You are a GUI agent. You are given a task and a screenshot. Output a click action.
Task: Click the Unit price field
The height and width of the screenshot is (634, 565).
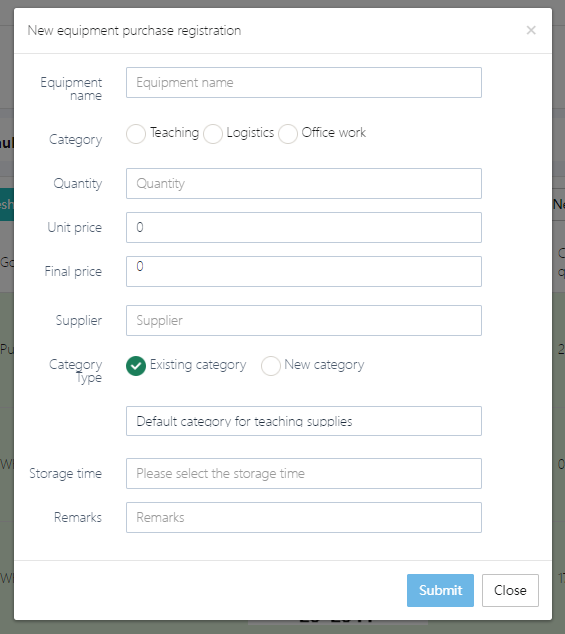304,228
